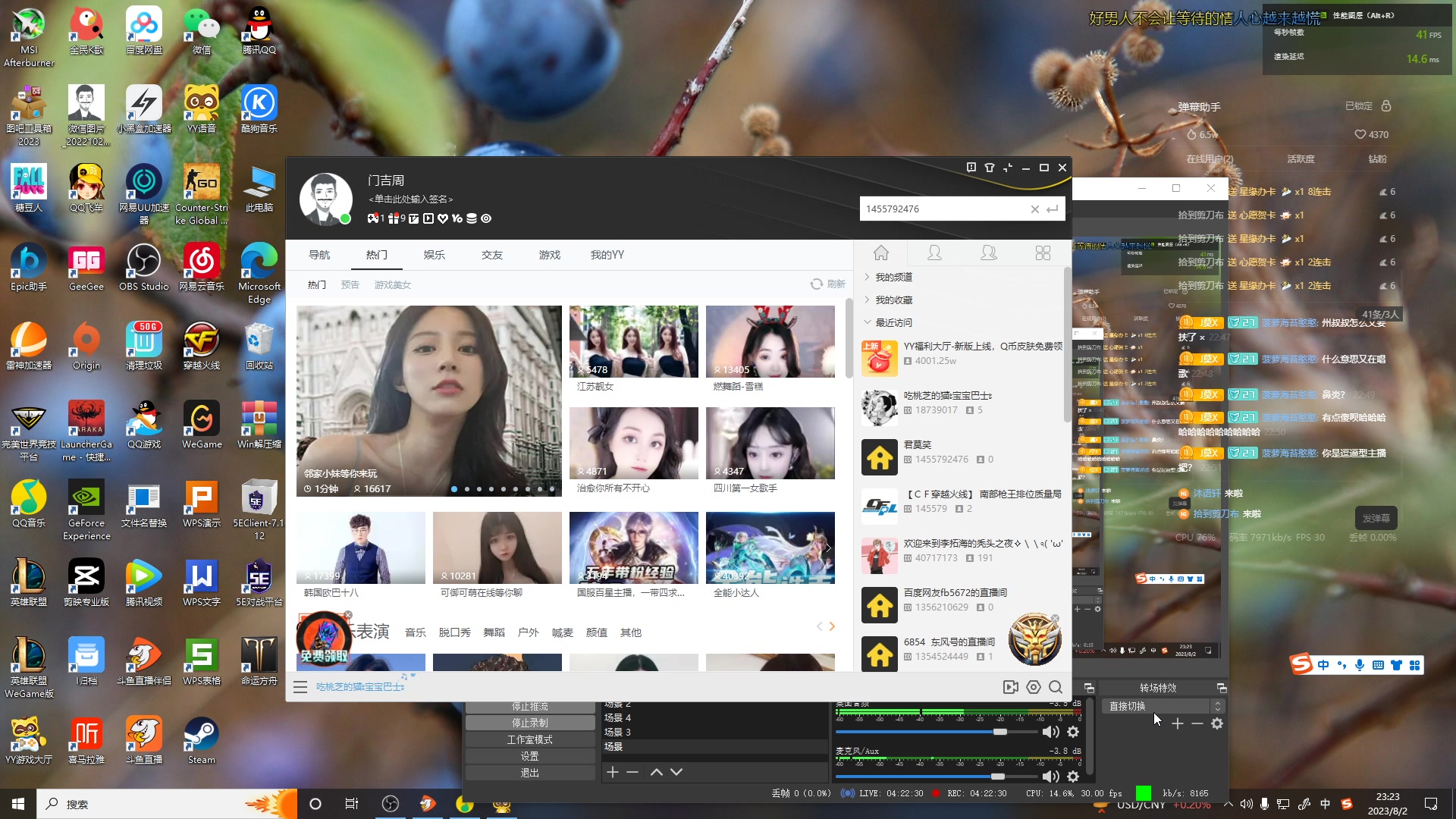This screenshot has height=819, width=1456.
Task: Toggle Chinese/English mode on the Sogou IME bar
Action: pyautogui.click(x=1323, y=665)
